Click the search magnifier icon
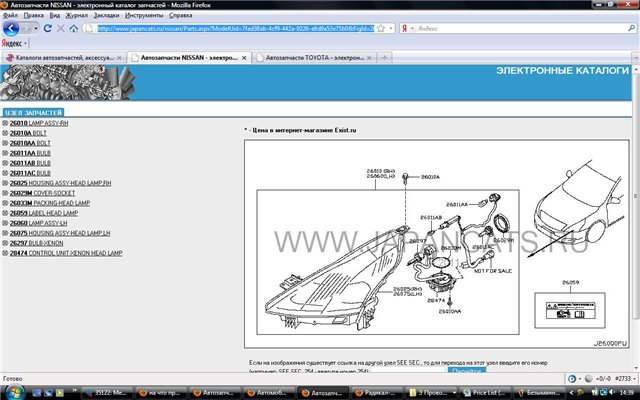 (x=631, y=28)
